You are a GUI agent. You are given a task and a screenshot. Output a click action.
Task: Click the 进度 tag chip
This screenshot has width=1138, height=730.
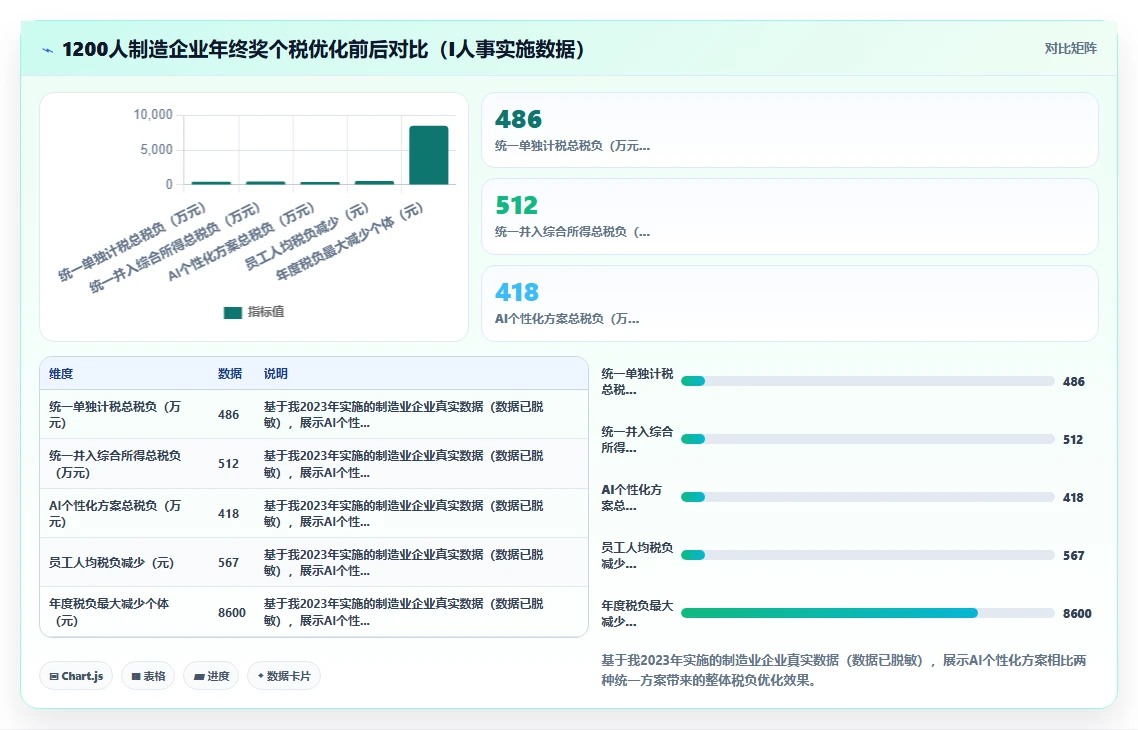coord(211,676)
